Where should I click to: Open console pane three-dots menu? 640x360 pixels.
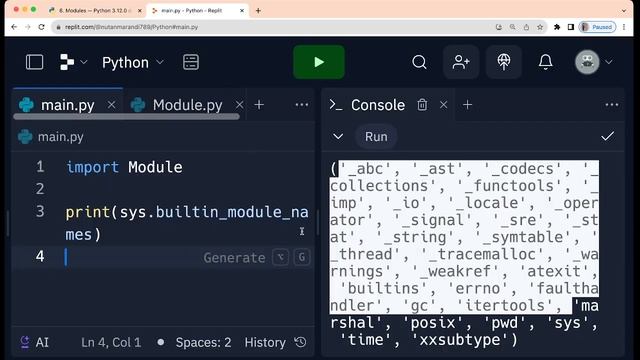pos(612,105)
